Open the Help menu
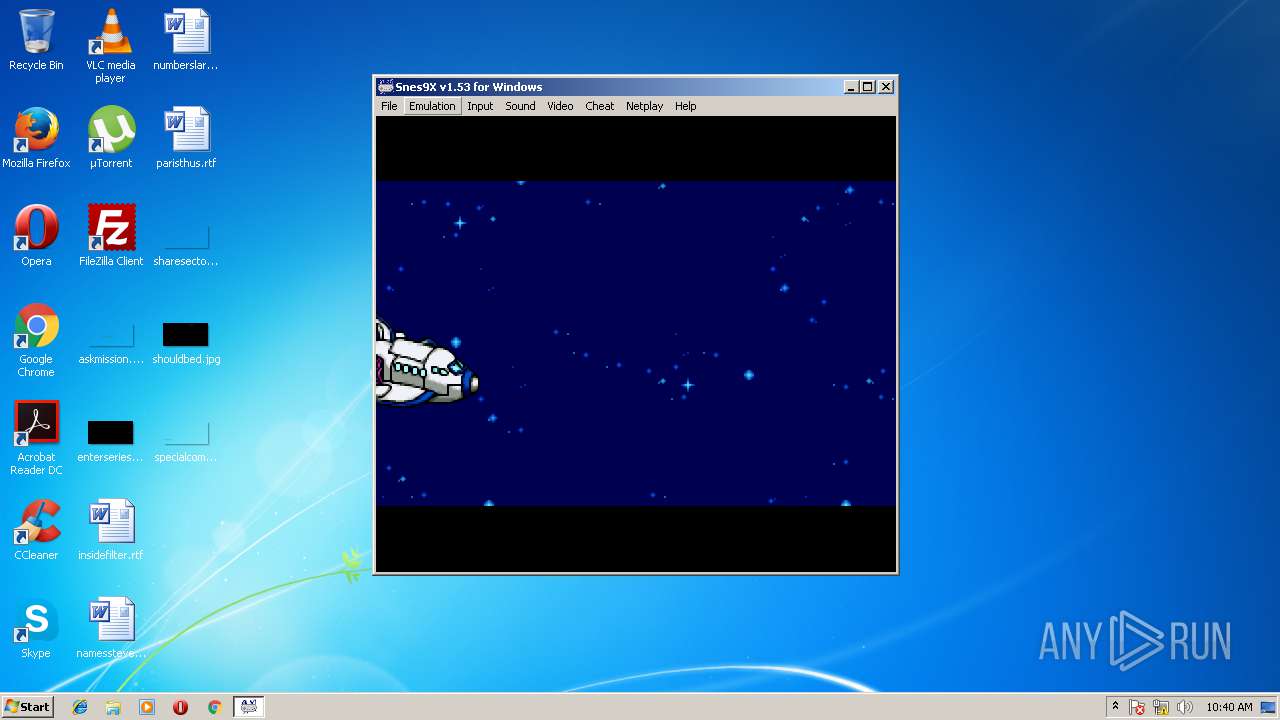1280x720 pixels. pos(685,106)
